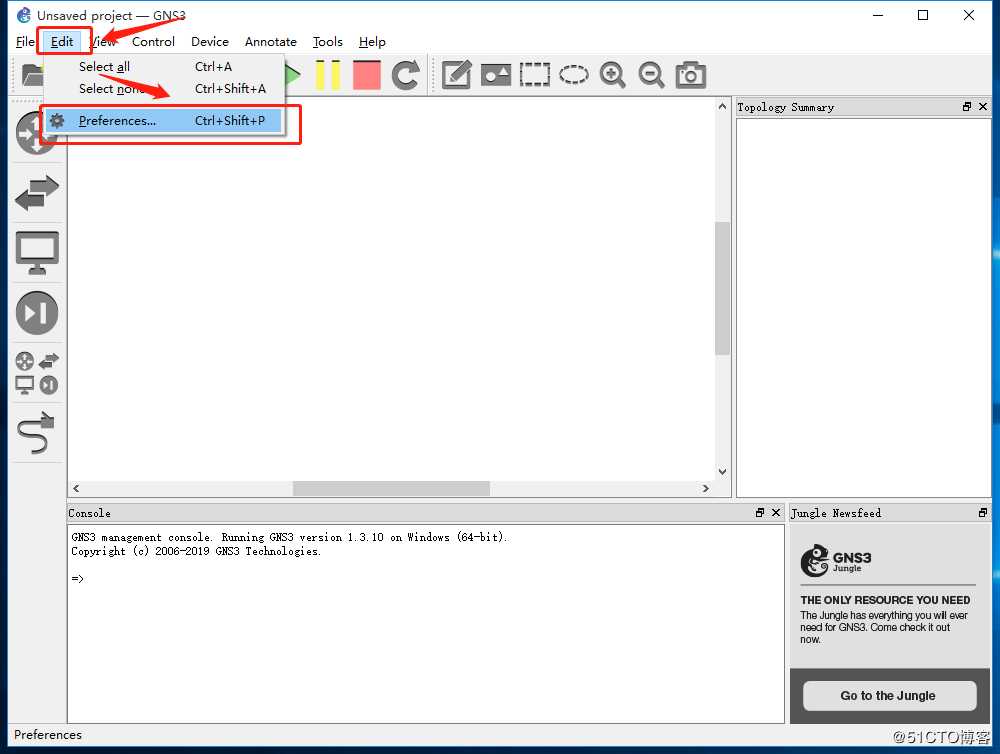Browse switches in the device sidebar

[37, 193]
